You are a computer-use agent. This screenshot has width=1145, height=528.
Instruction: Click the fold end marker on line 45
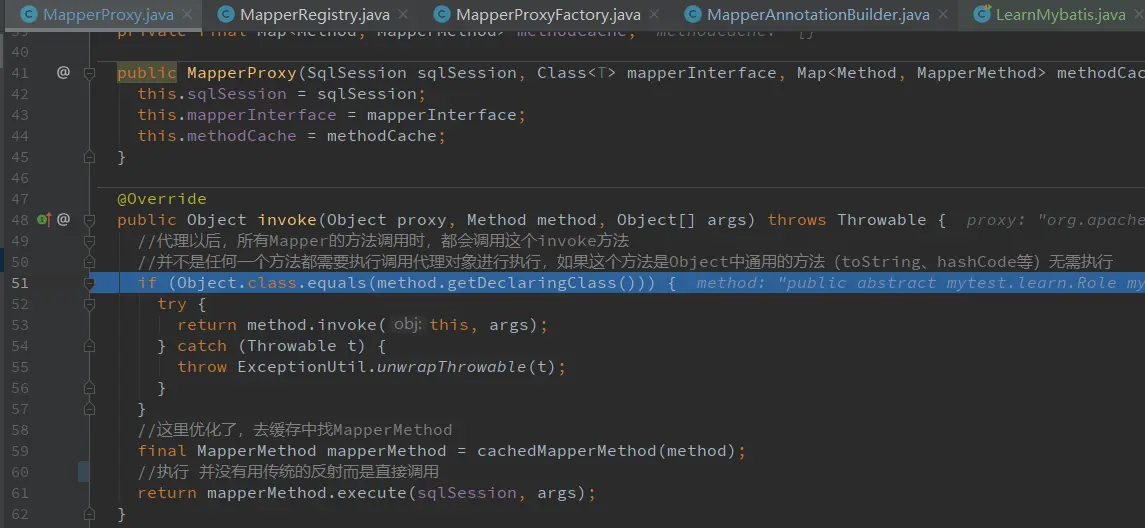pos(89,157)
